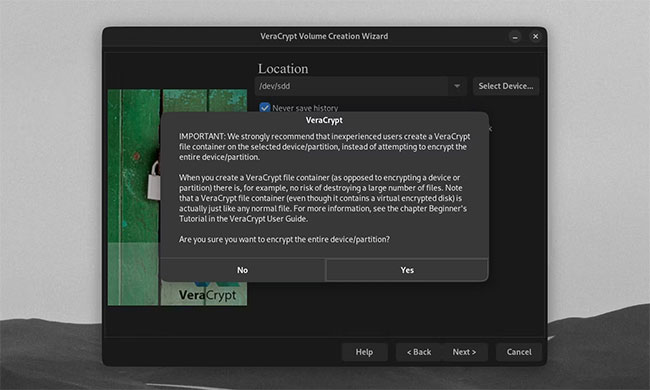
Task: Close the VeraCrypt Volume Creation Wizard
Action: click(x=535, y=36)
